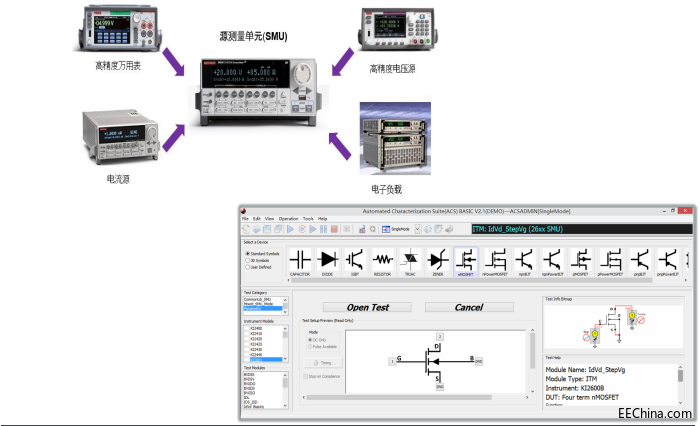Select the nMOSFET device icon
This screenshot has height=426, width=700.
pyautogui.click(x=466, y=260)
